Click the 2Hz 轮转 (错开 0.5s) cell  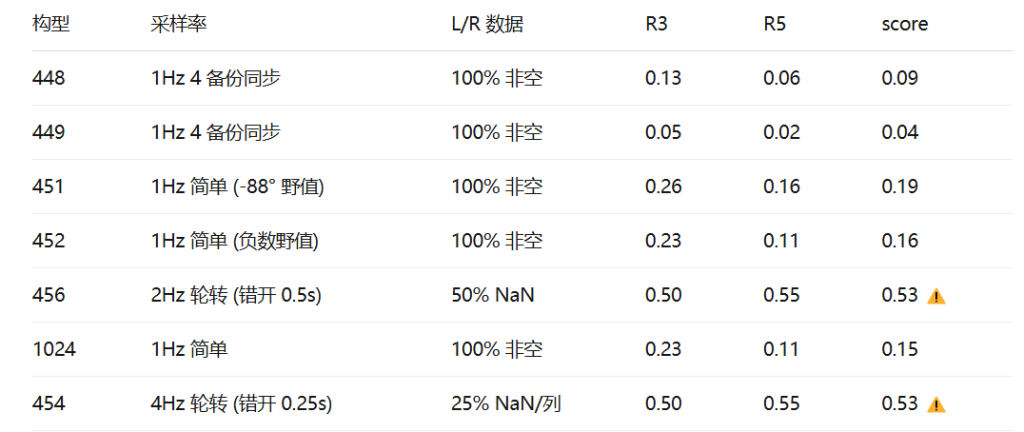tap(236, 295)
